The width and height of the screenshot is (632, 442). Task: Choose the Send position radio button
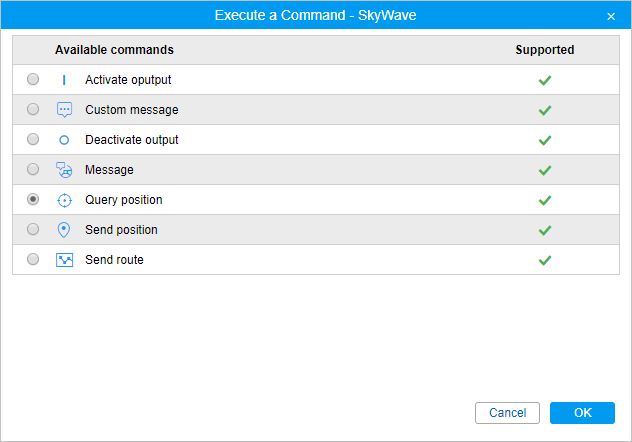[33, 229]
